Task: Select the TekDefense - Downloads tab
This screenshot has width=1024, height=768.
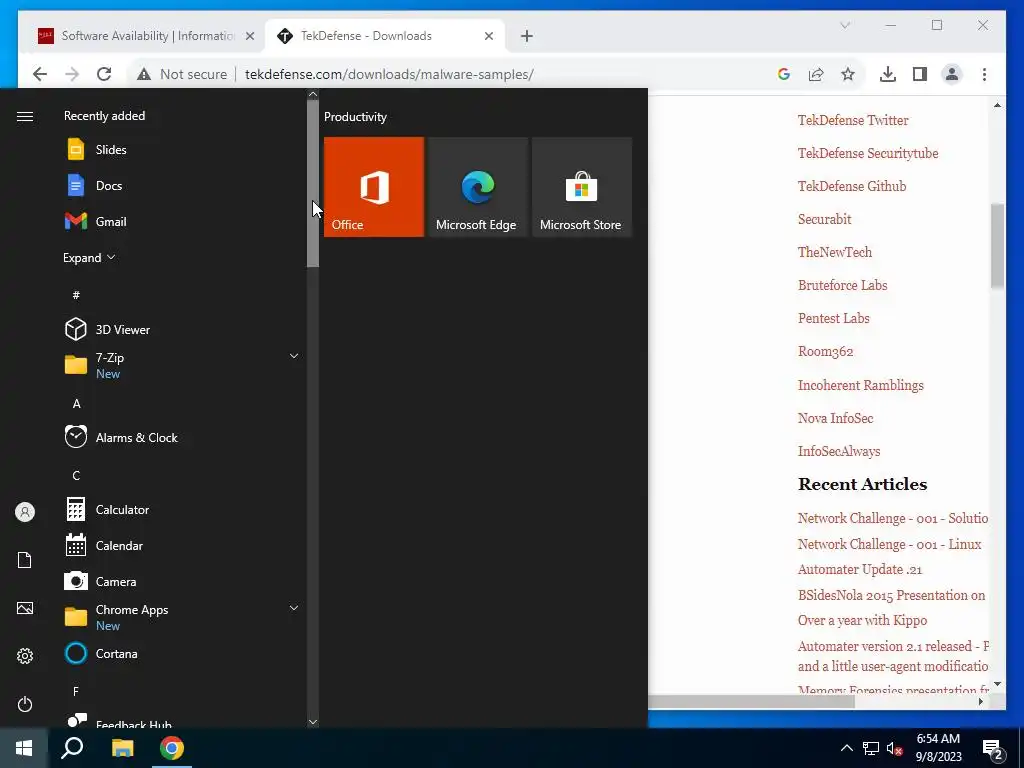Action: 385,36
